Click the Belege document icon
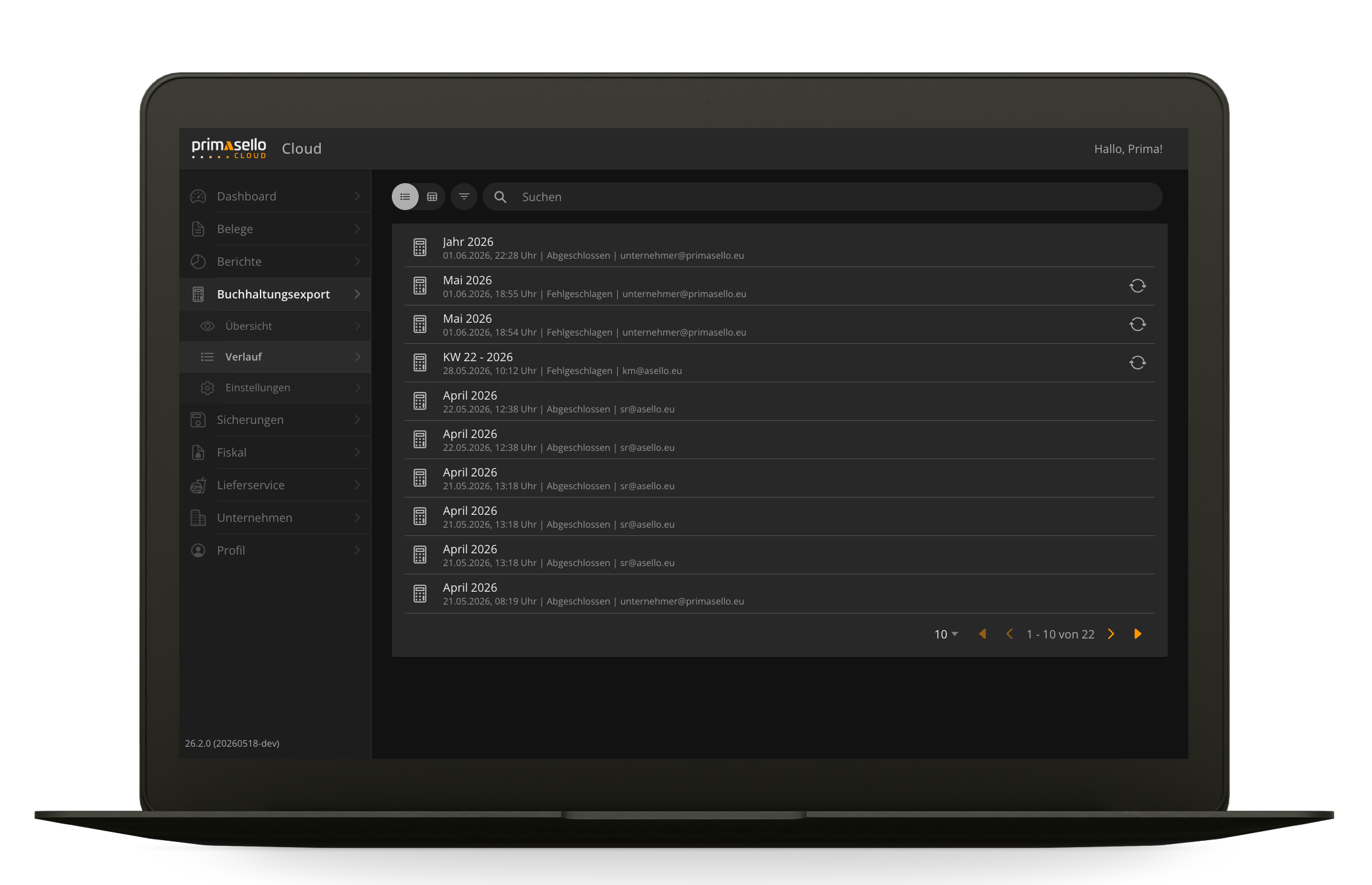The height and width of the screenshot is (885, 1372). point(198,229)
